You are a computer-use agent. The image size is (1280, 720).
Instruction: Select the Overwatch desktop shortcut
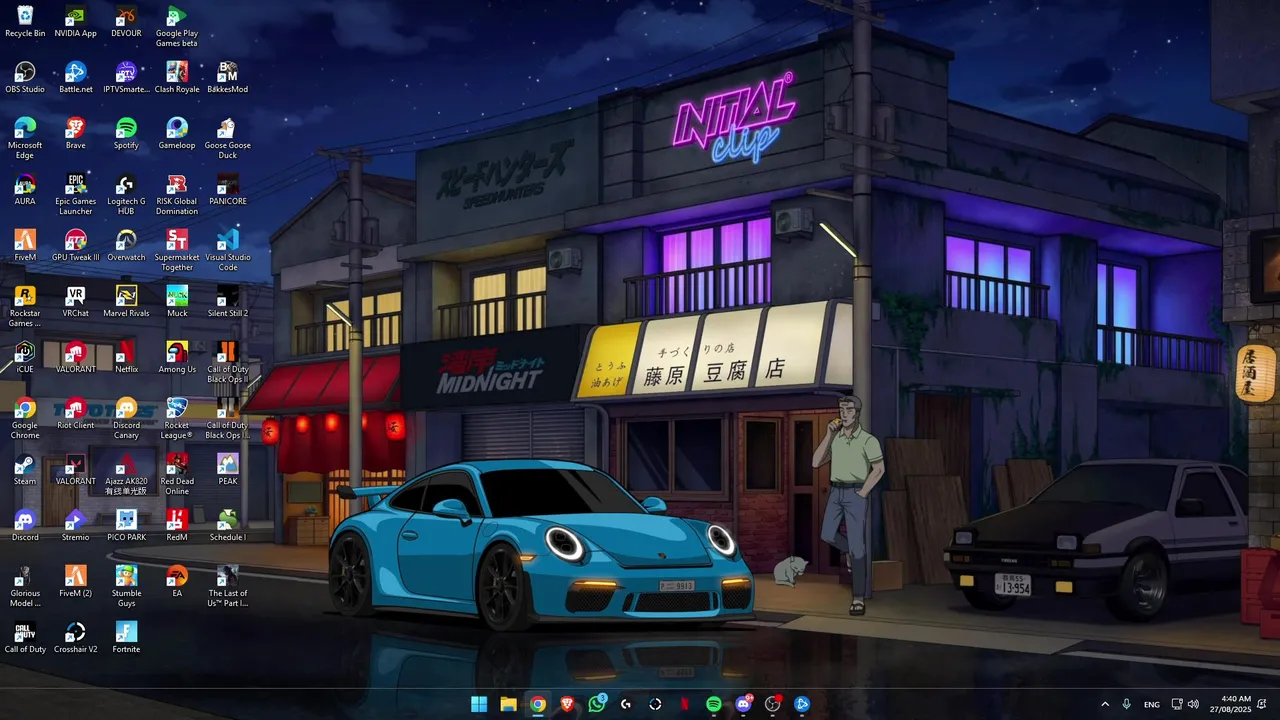tap(126, 245)
